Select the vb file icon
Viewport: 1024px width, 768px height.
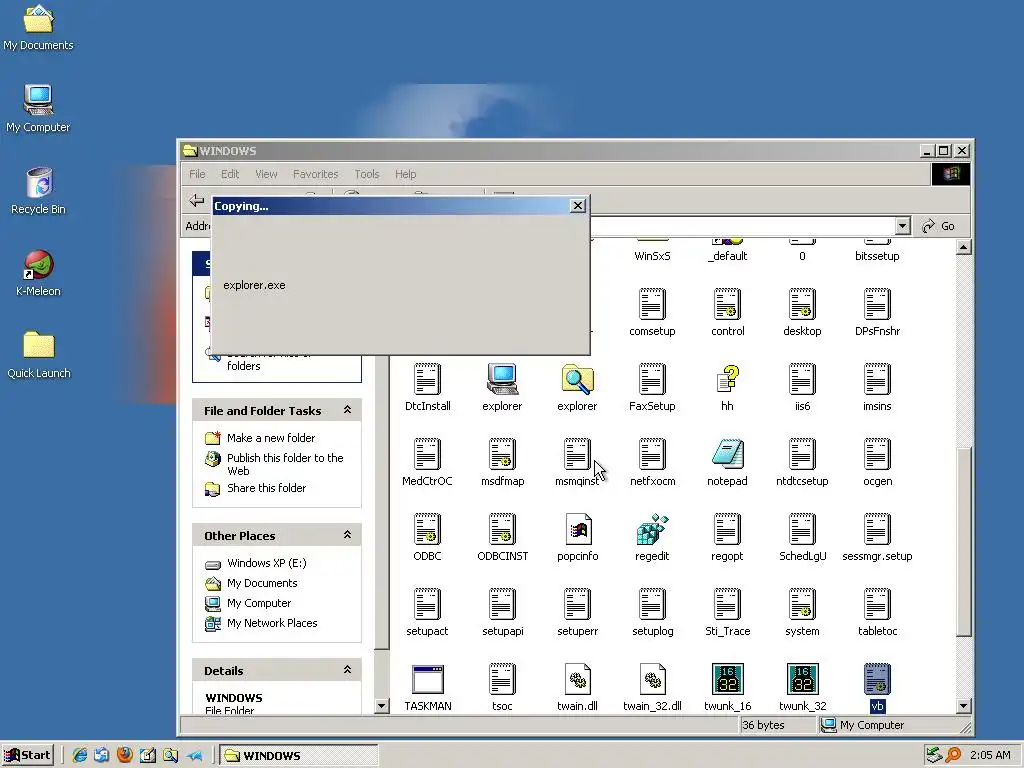coord(877,679)
